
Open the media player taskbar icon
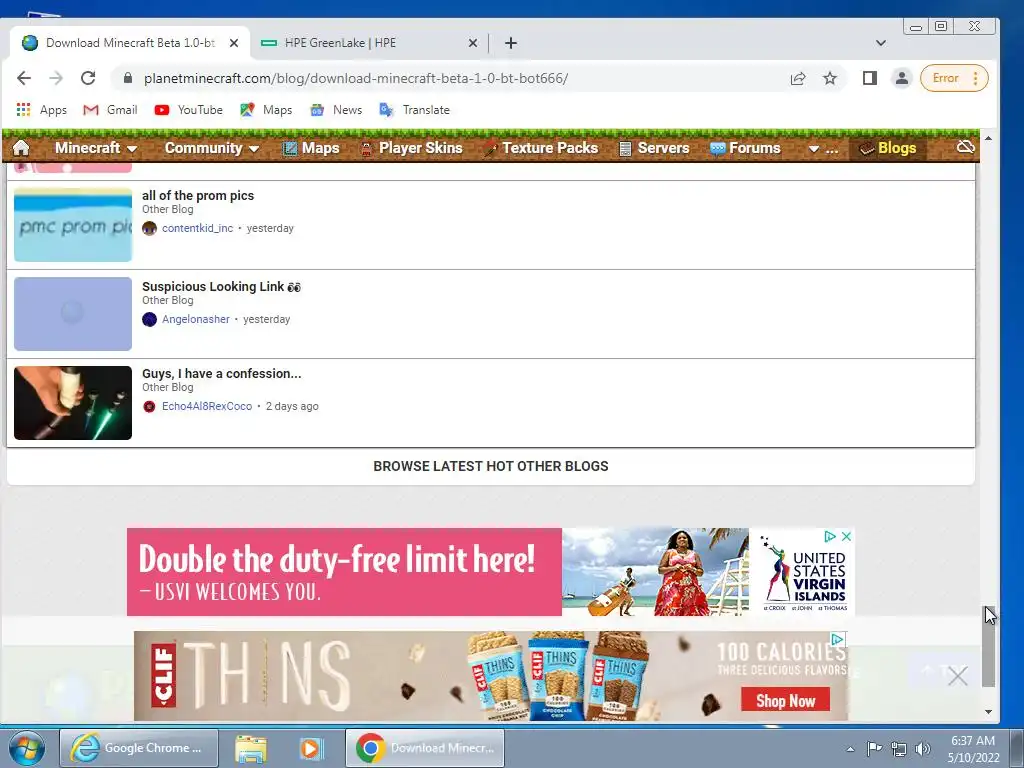(312, 748)
